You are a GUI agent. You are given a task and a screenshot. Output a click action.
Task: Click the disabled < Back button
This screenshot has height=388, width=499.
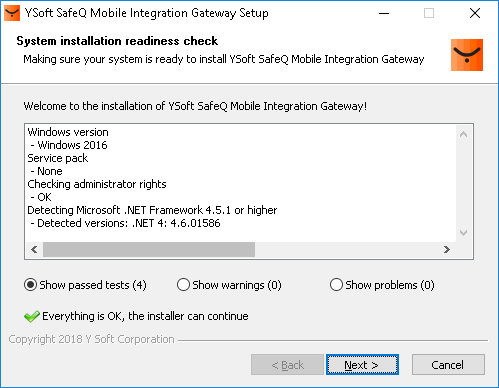287,365
